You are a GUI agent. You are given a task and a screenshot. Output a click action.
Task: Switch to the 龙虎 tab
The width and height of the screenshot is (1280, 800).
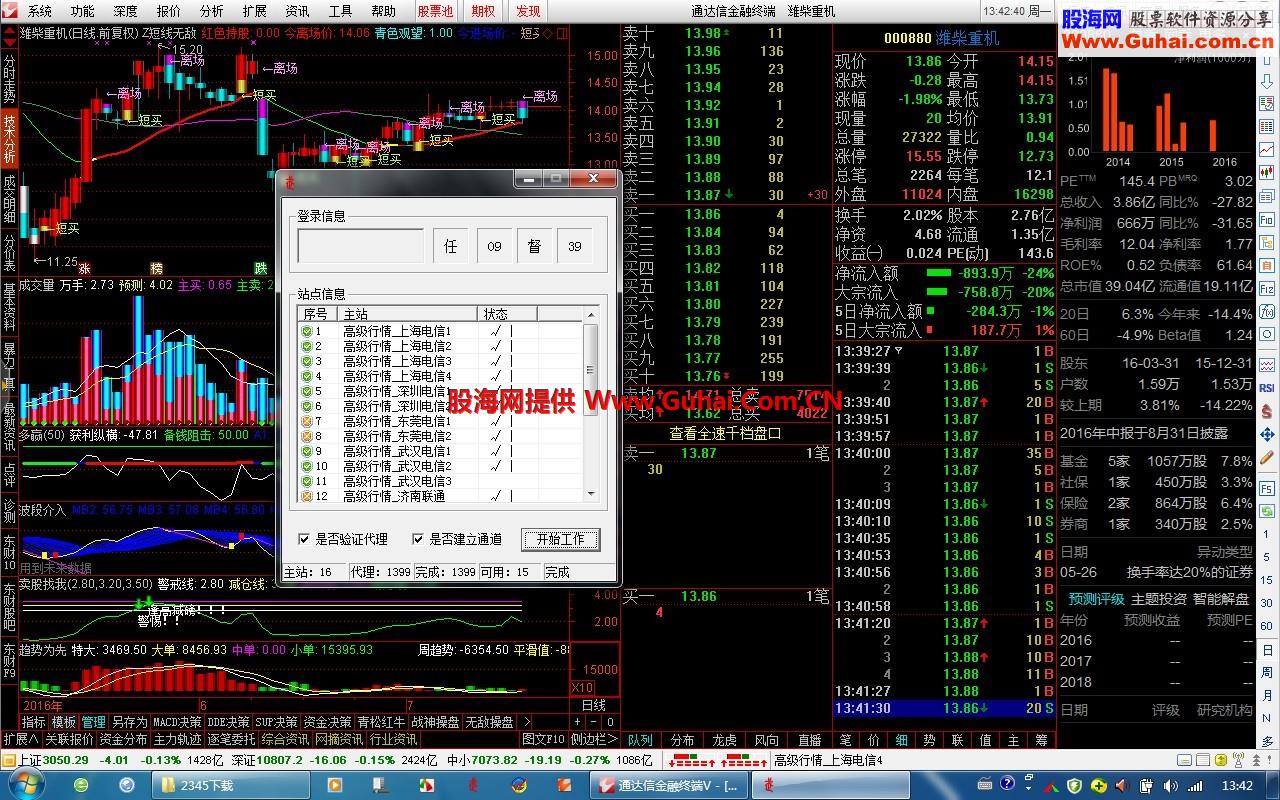click(724, 740)
